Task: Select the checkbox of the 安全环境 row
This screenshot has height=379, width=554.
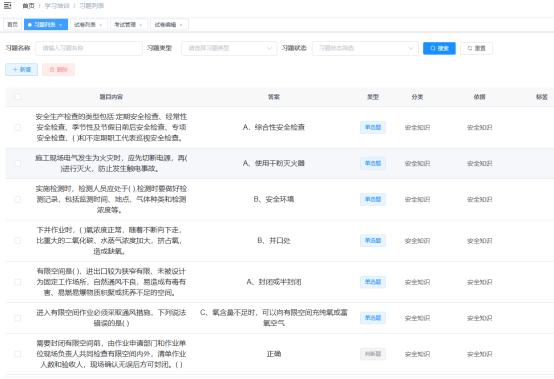Action: tap(18, 200)
